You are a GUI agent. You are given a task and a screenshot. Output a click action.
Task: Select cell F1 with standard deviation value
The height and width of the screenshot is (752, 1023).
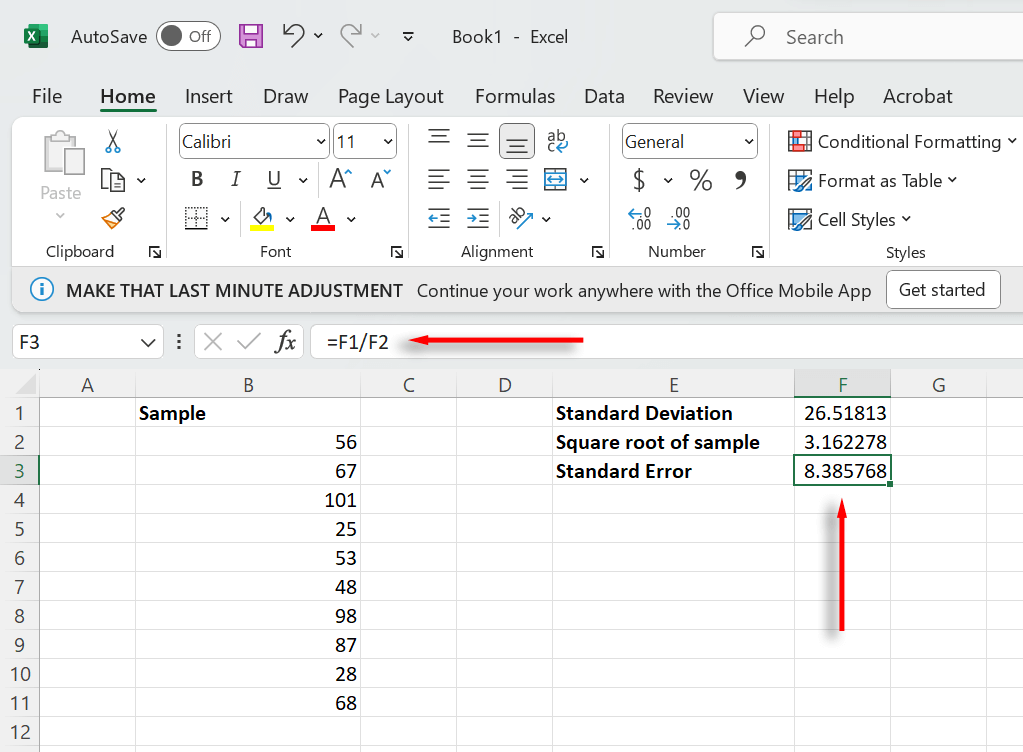click(843, 413)
